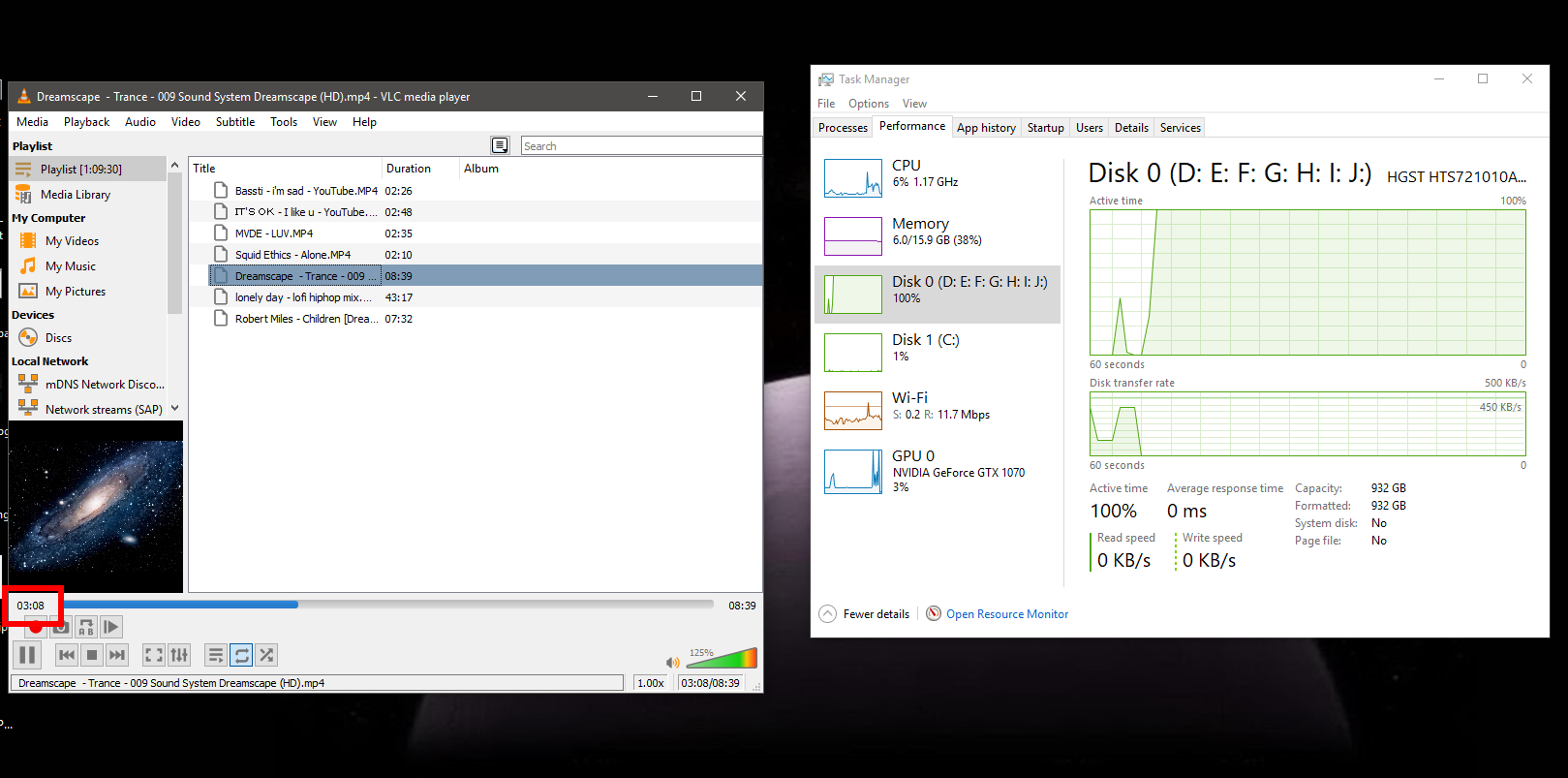Toggle A-B loop point
The image size is (1568, 778).
(x=85, y=627)
